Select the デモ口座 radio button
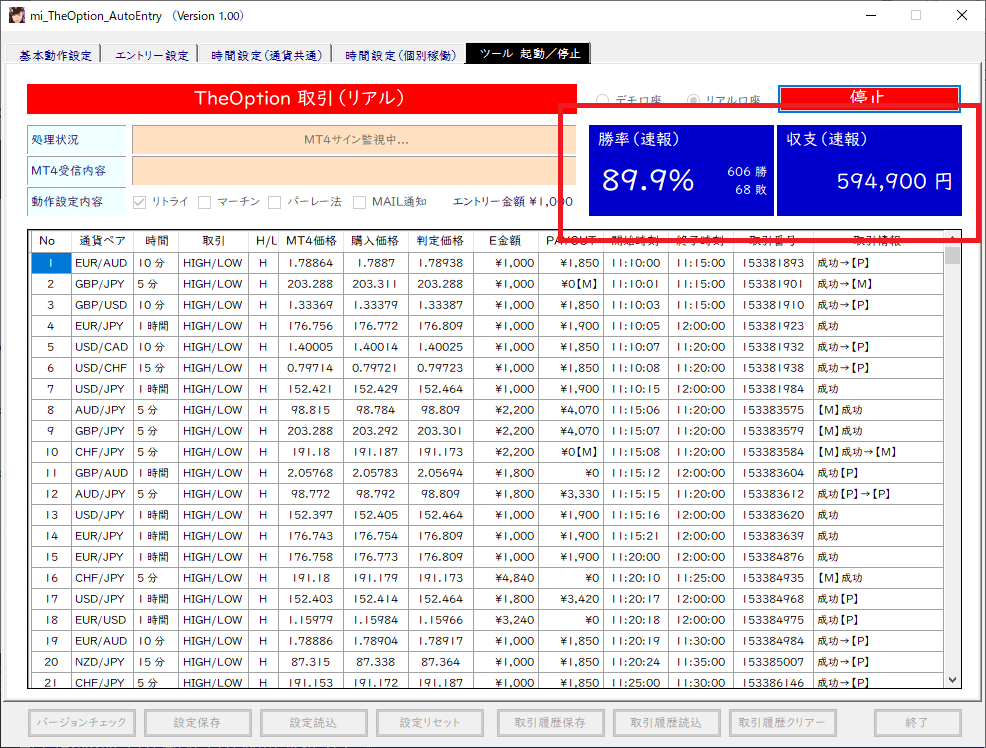This screenshot has width=986, height=748. [x=603, y=100]
